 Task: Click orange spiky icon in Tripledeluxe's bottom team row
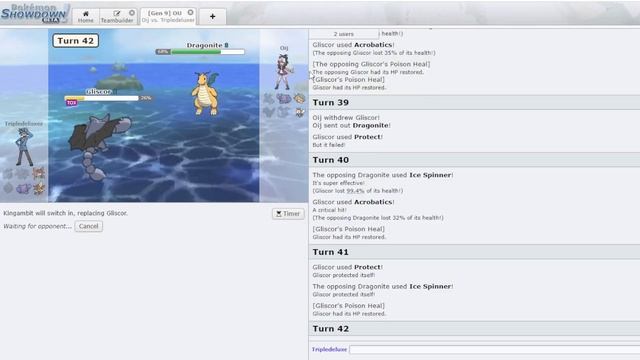point(39,188)
